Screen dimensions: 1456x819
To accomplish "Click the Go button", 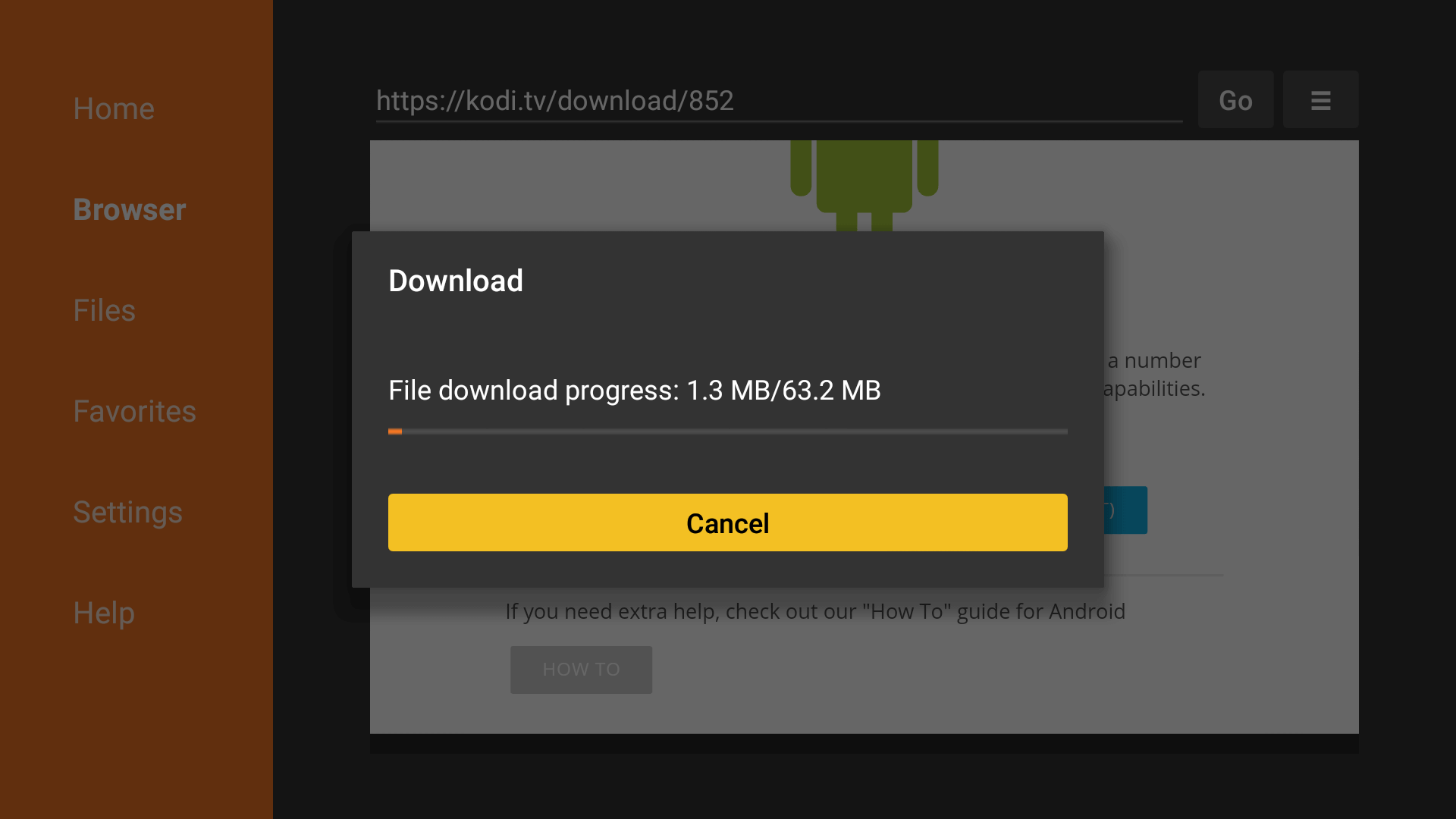I will (1235, 100).
